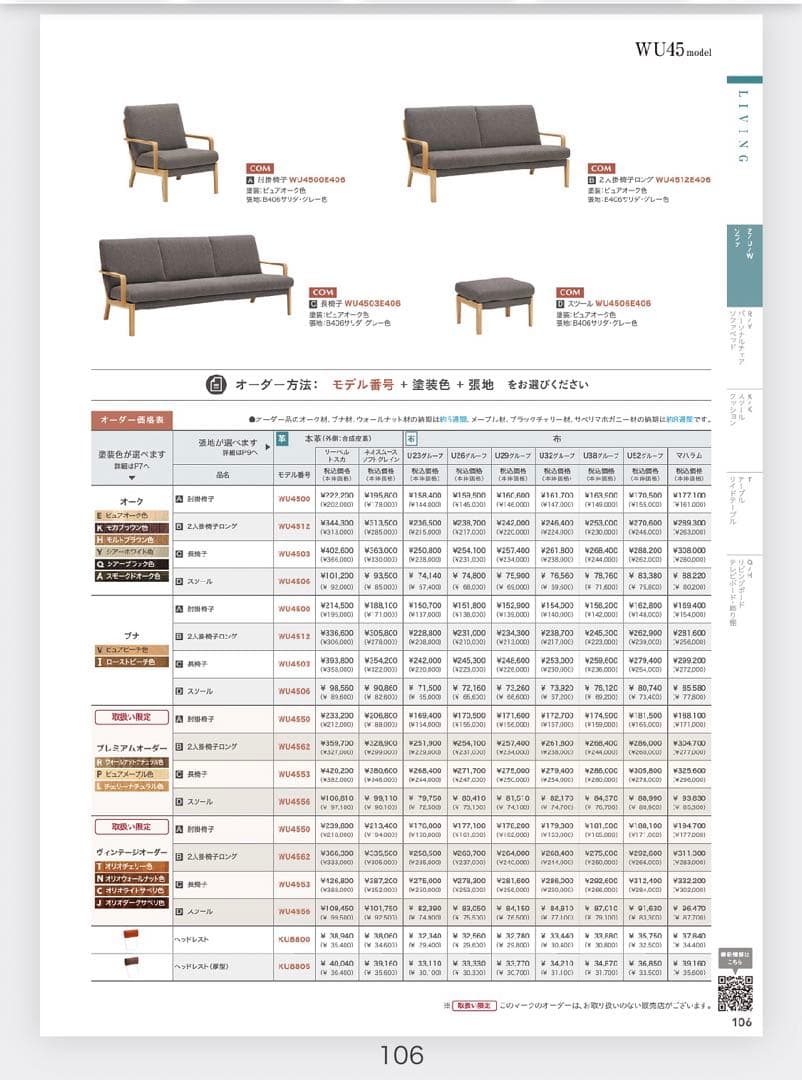
Task: Click the three-seat long sofa photo
Action: click(x=195, y=282)
